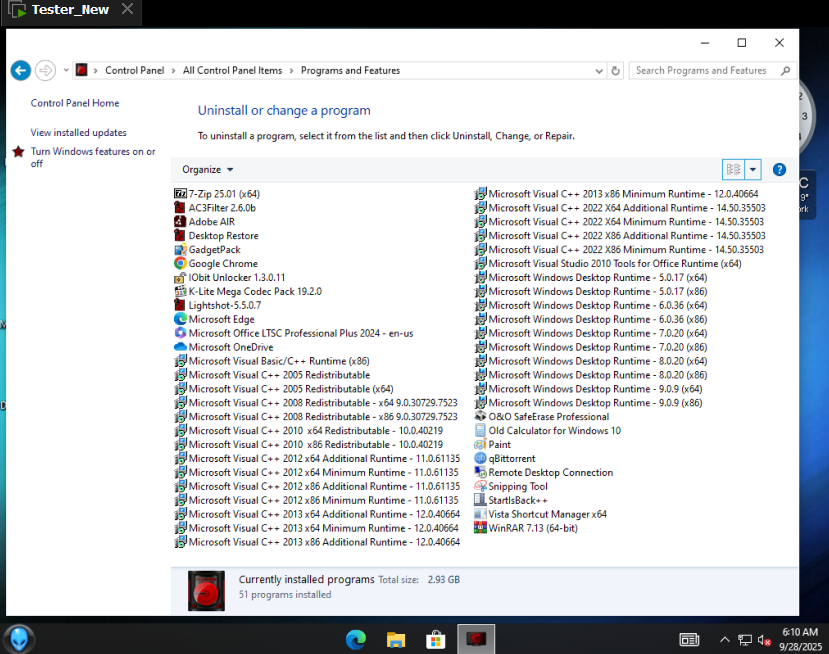Viewport: 829px width, 654px height.
Task: Click the Microsoft OneDrive cloud icon
Action: point(180,347)
